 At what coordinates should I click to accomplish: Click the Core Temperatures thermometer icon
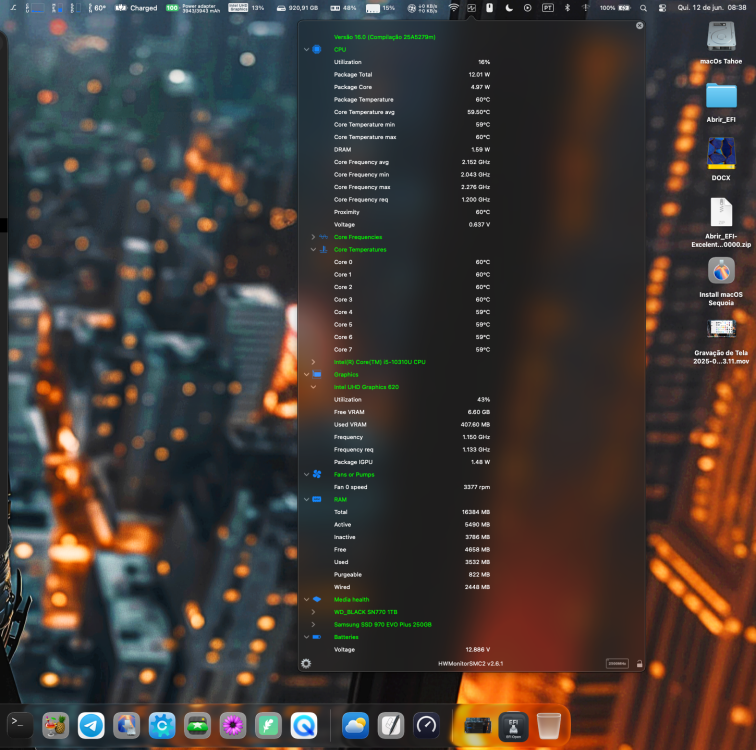[x=324, y=250]
